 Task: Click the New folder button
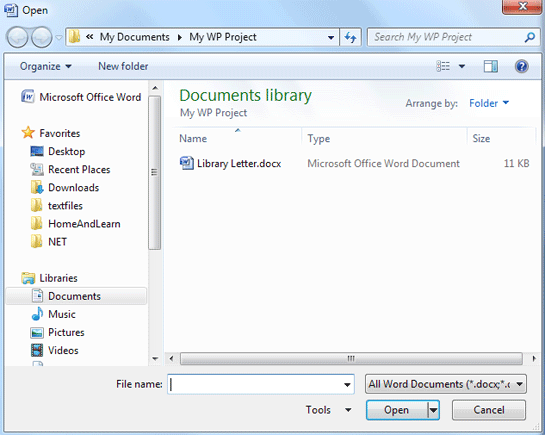click(123, 66)
